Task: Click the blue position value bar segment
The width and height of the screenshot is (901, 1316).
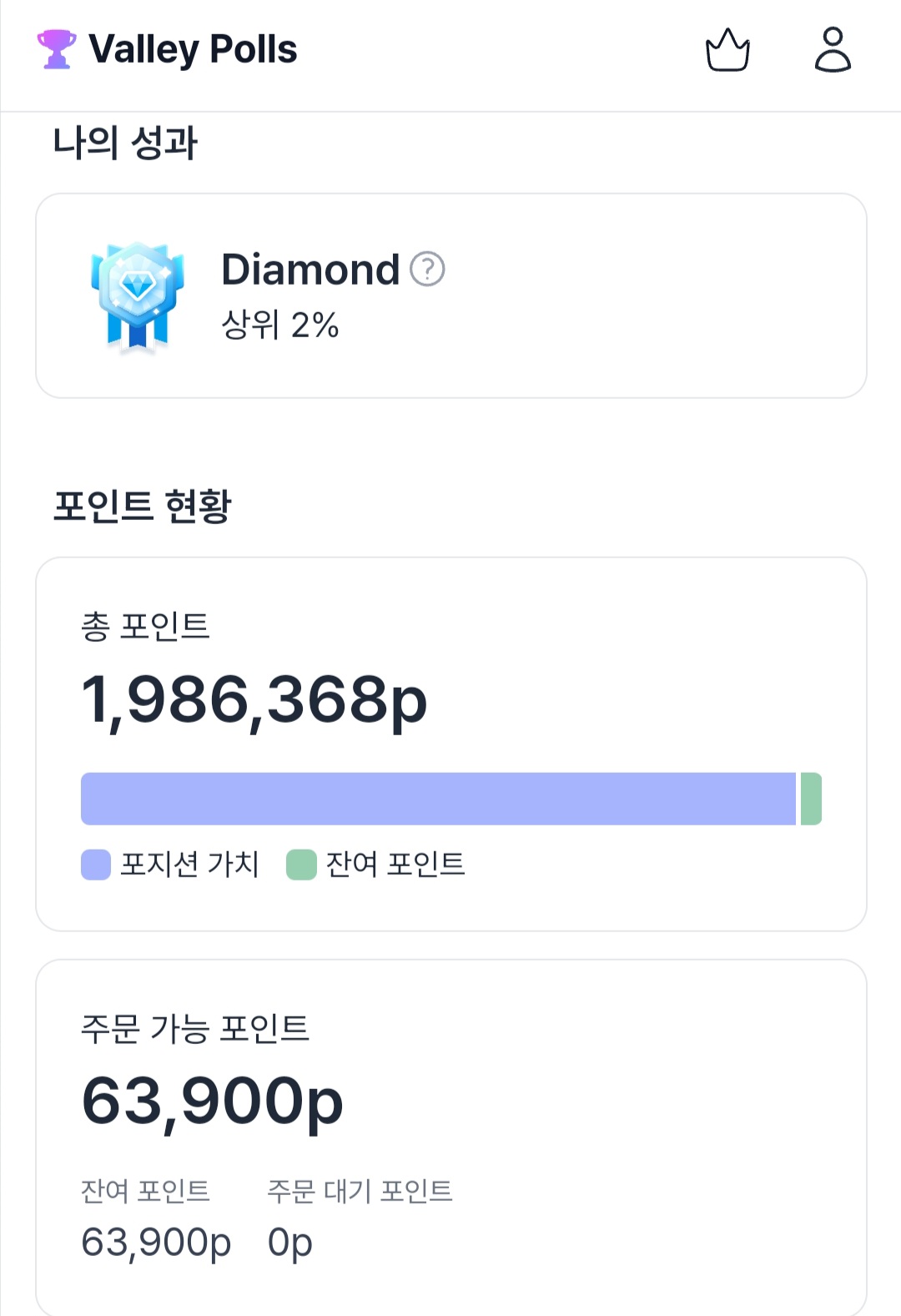Action: pos(438,799)
